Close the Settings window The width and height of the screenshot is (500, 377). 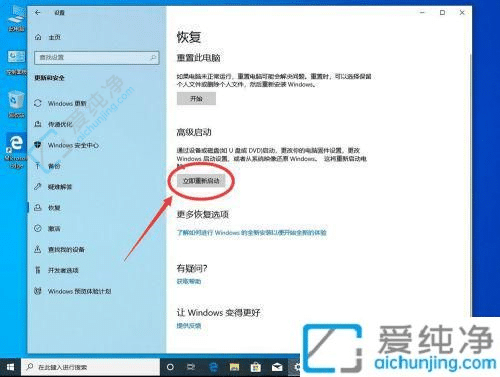tap(462, 13)
